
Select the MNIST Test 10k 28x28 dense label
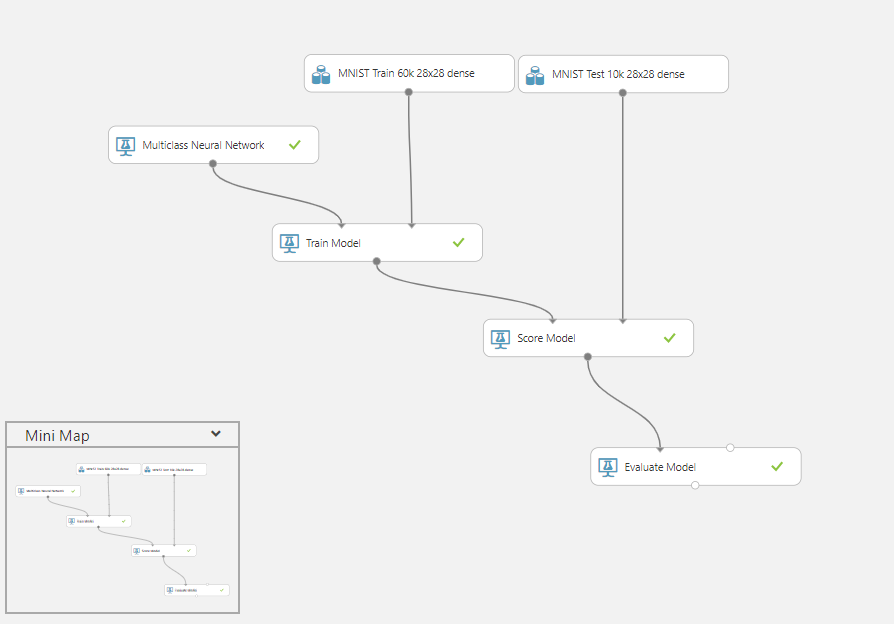pos(618,74)
